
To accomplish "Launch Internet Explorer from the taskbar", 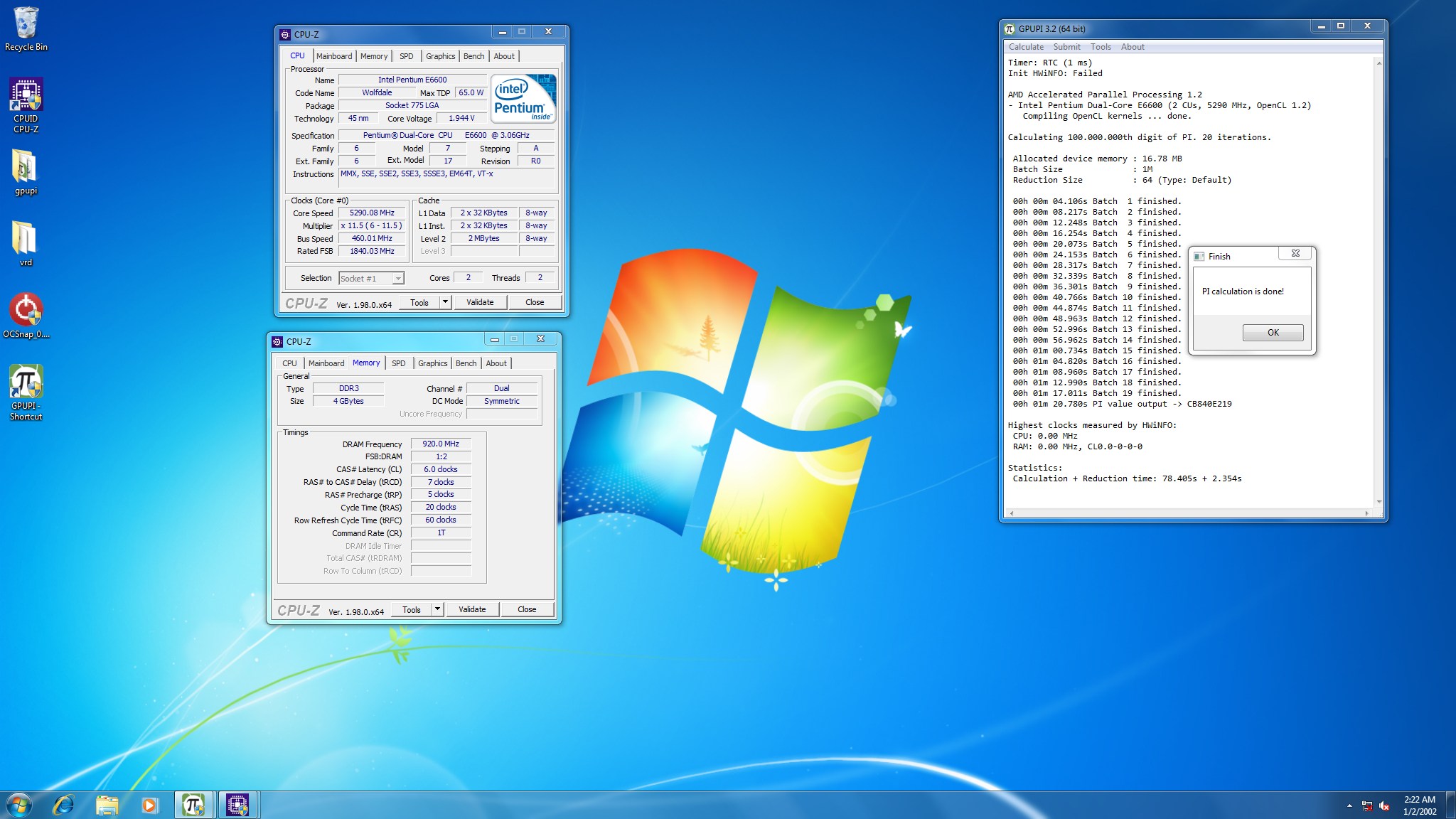I will tap(64, 805).
